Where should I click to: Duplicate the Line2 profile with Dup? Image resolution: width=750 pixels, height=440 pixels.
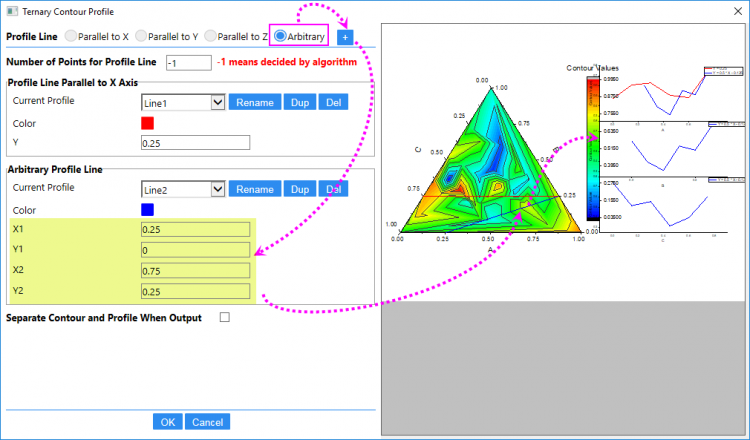click(300, 189)
